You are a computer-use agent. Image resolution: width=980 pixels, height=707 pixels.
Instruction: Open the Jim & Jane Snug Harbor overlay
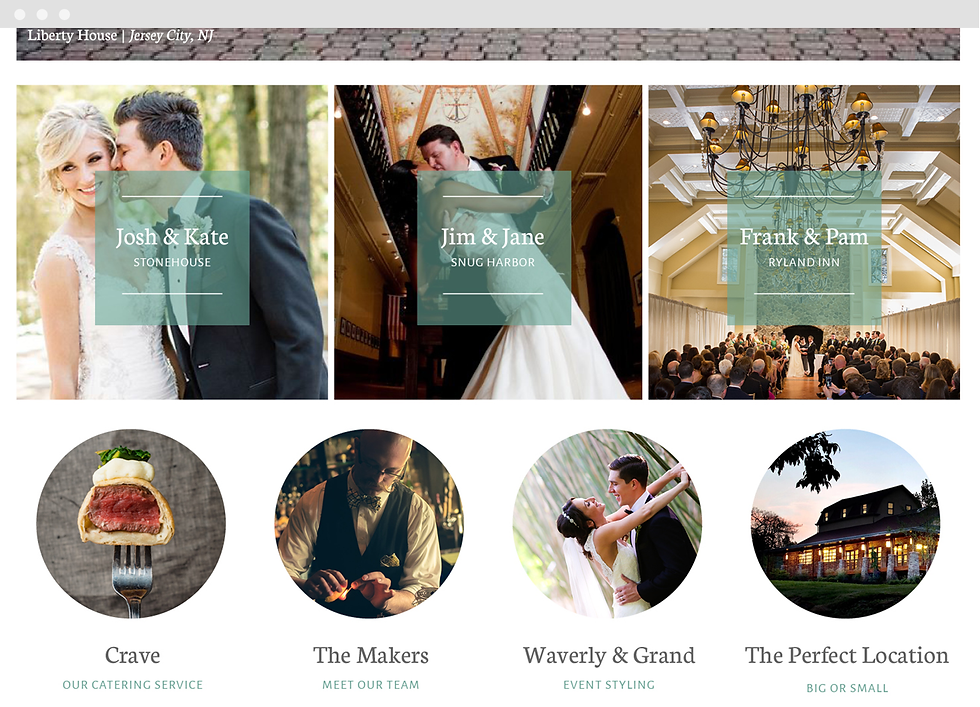494,248
